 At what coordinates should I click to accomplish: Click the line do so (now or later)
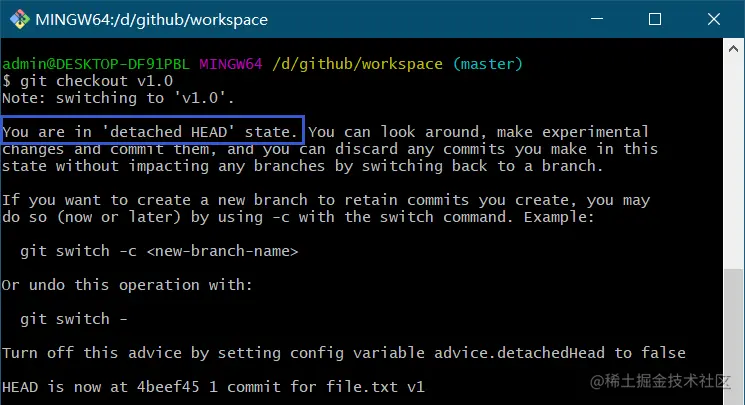click(298, 217)
